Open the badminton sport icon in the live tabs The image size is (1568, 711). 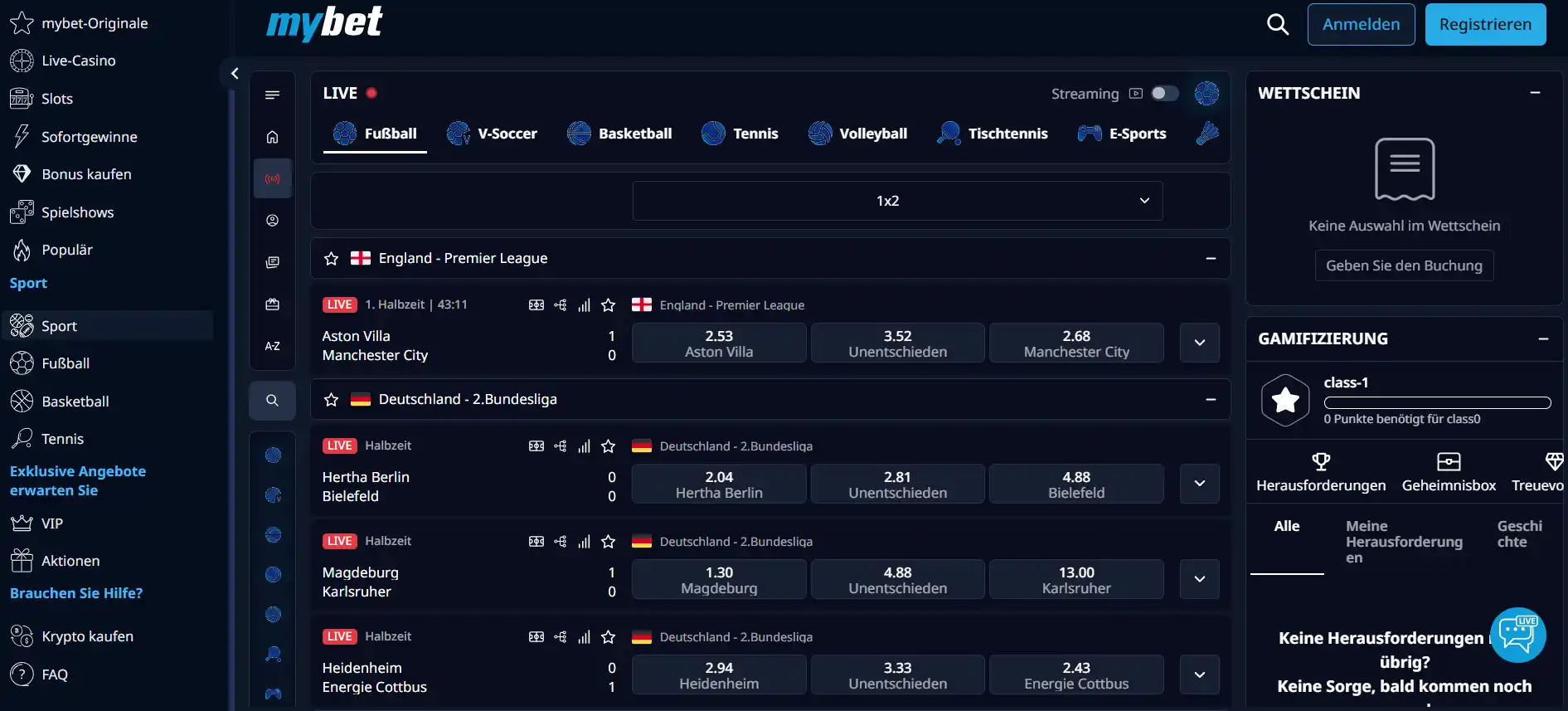click(x=1207, y=133)
